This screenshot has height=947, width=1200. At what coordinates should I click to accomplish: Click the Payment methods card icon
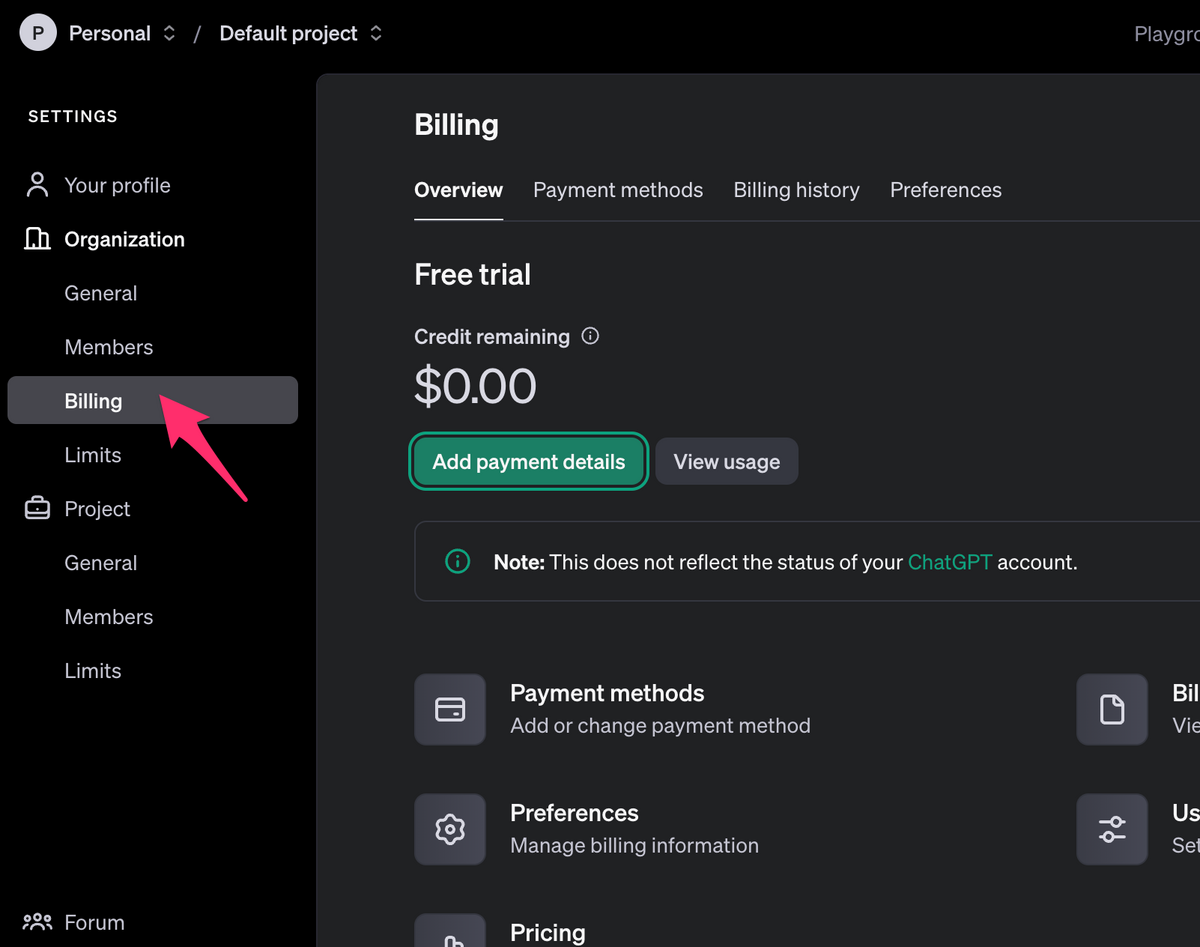tap(450, 709)
